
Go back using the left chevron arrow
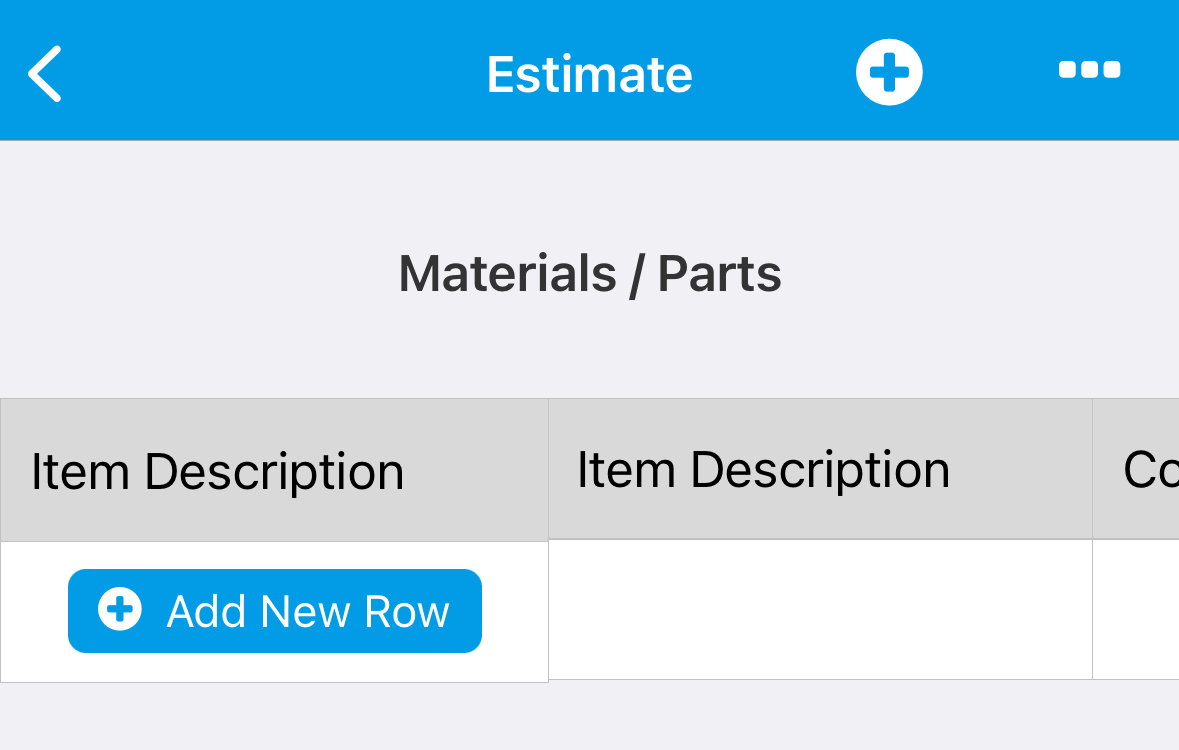click(44, 74)
